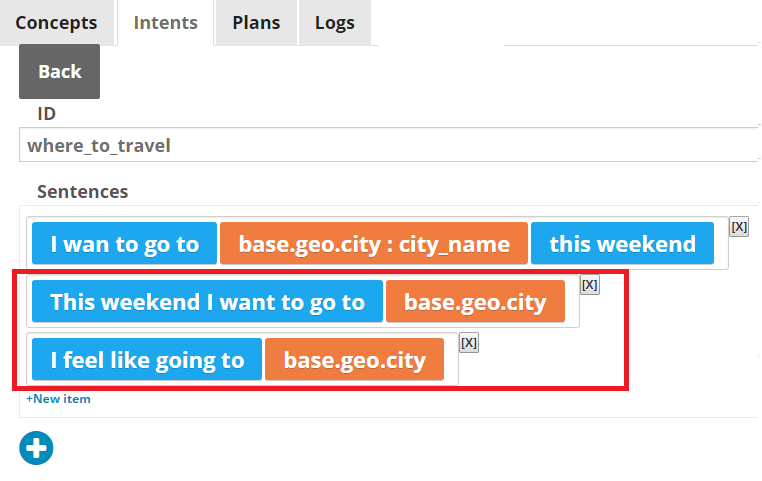Select the 'I wan to go to' chip
This screenshot has width=762, height=481.
pyautogui.click(x=124, y=243)
